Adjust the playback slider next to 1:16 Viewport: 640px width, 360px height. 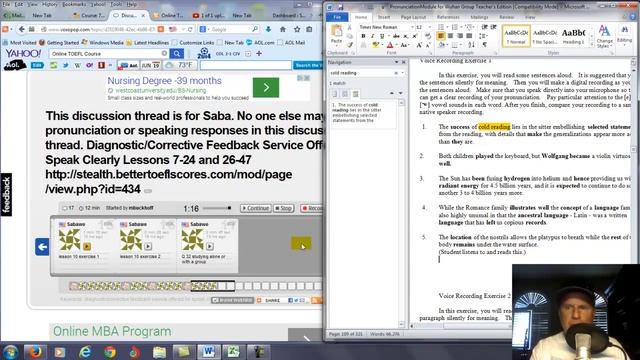(x=217, y=208)
